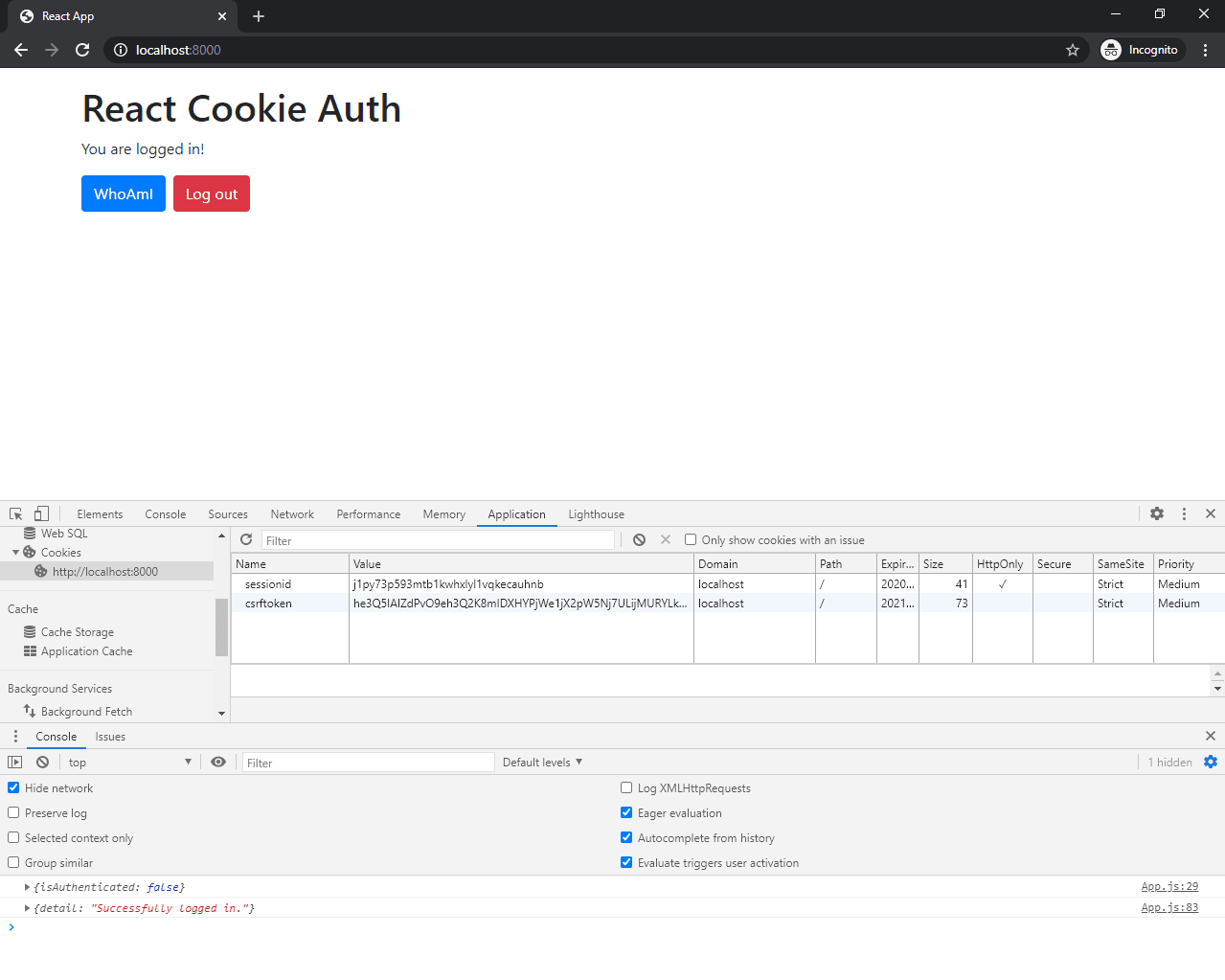Open the Lighthouse tab
The height and width of the screenshot is (980, 1225).
pos(596,513)
